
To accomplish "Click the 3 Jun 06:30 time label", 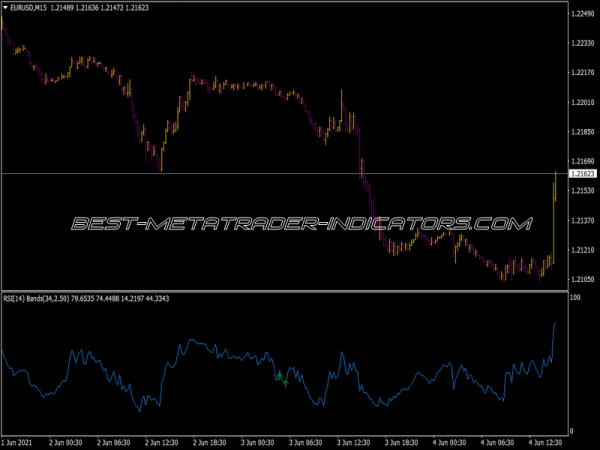I will pos(305,443).
